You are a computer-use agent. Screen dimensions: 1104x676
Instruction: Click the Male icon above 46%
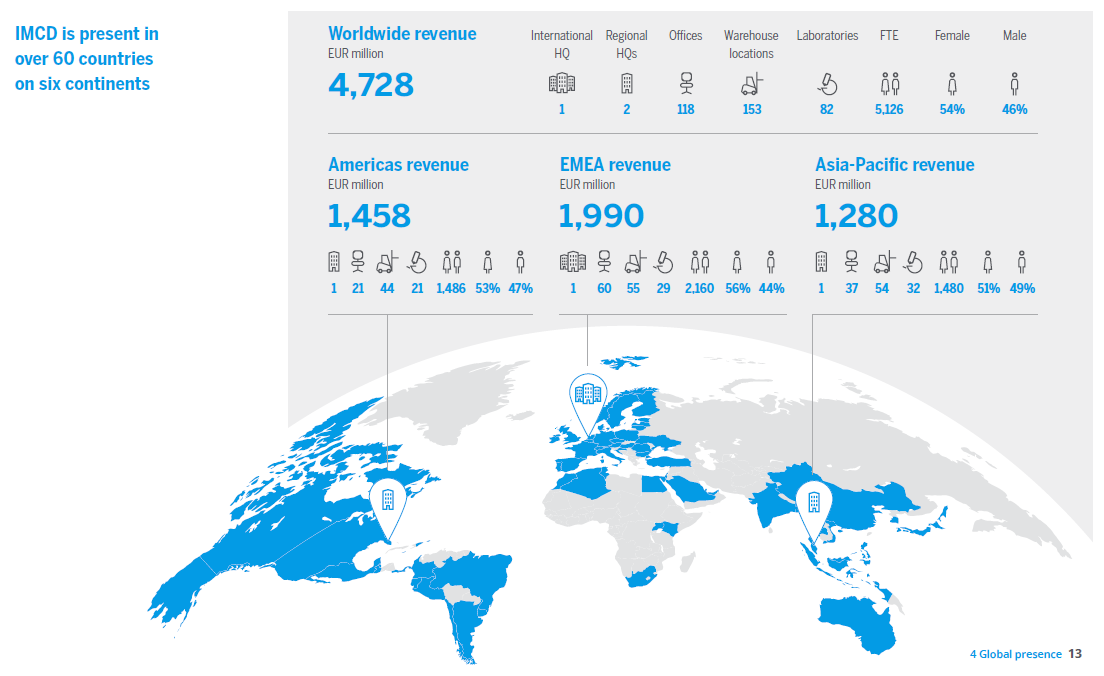1015,84
